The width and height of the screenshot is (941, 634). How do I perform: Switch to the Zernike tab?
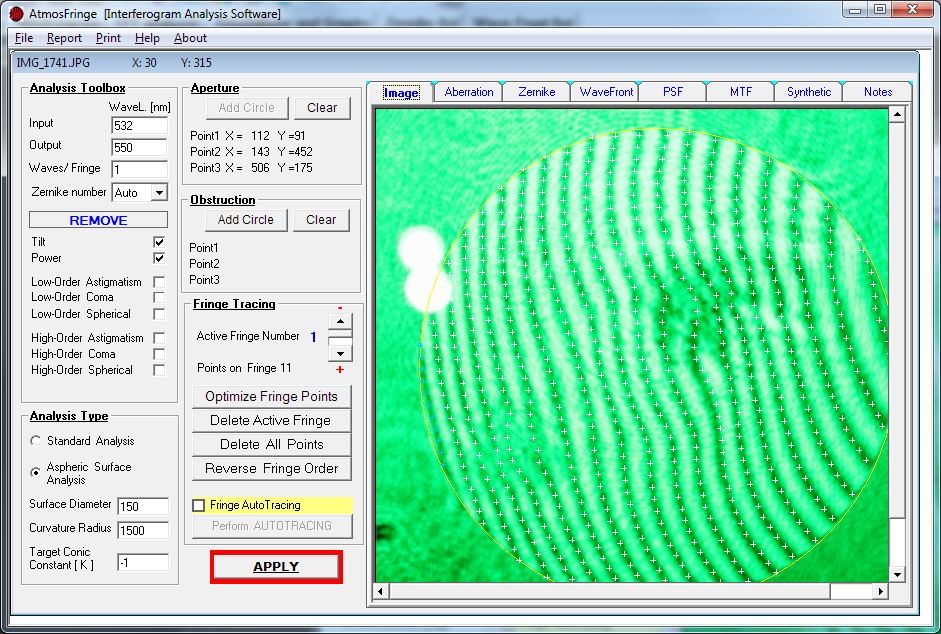click(537, 92)
